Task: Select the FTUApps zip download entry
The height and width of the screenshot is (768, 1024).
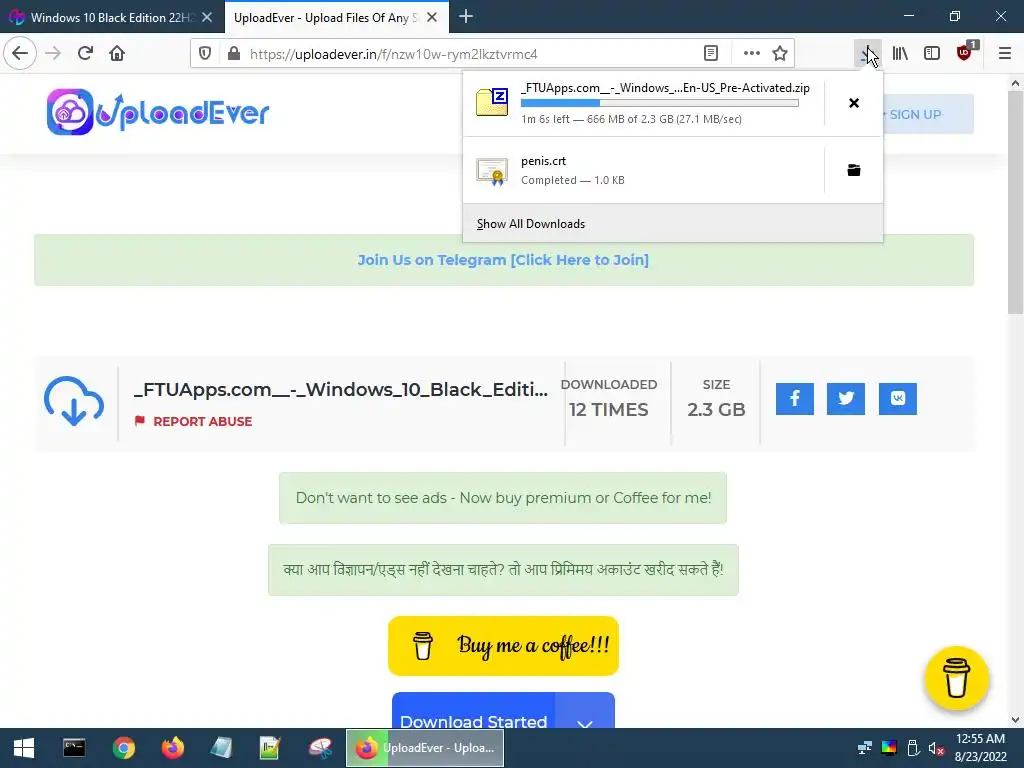Action: [643, 103]
